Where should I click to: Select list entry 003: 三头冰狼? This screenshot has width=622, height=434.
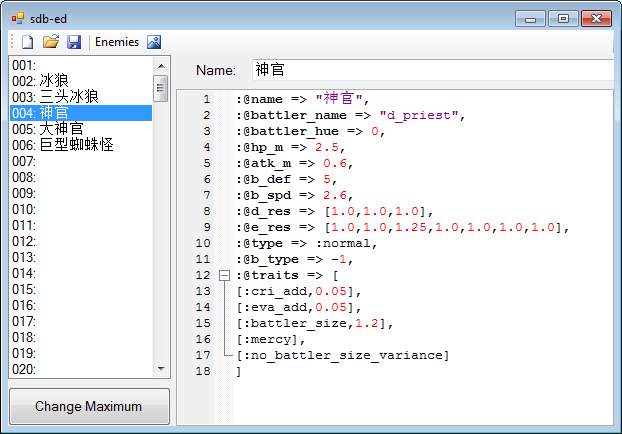81,97
